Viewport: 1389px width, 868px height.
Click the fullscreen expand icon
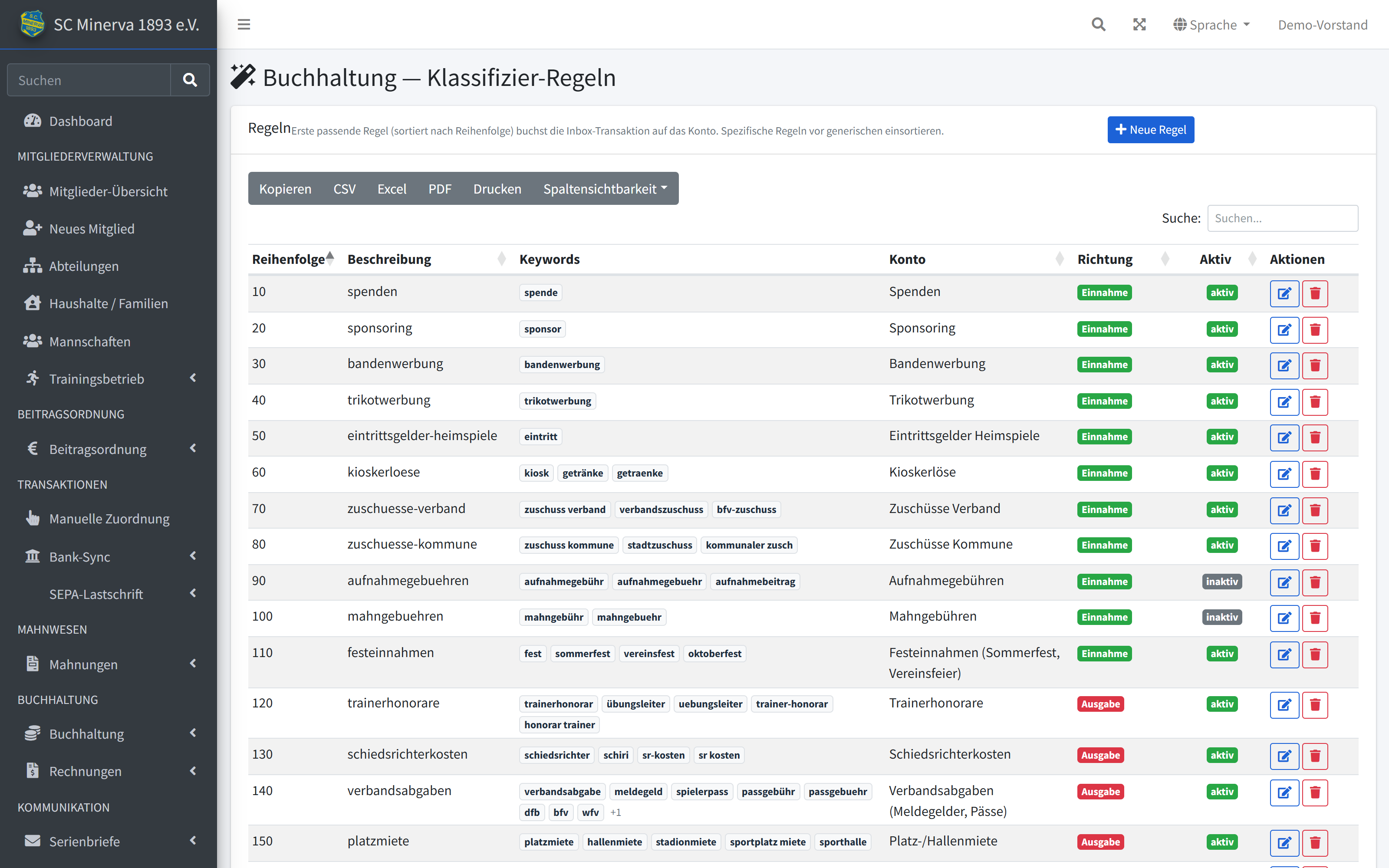pos(1139,24)
